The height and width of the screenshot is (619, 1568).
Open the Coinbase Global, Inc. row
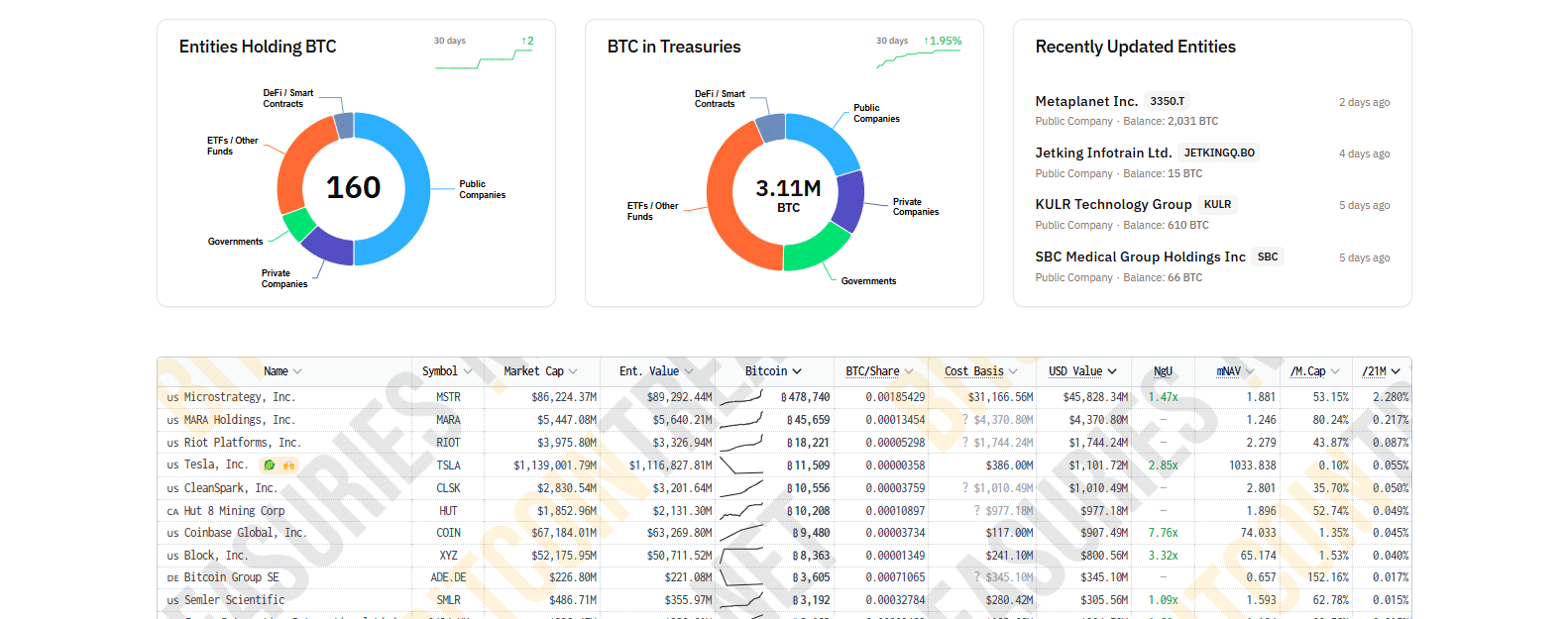point(245,533)
